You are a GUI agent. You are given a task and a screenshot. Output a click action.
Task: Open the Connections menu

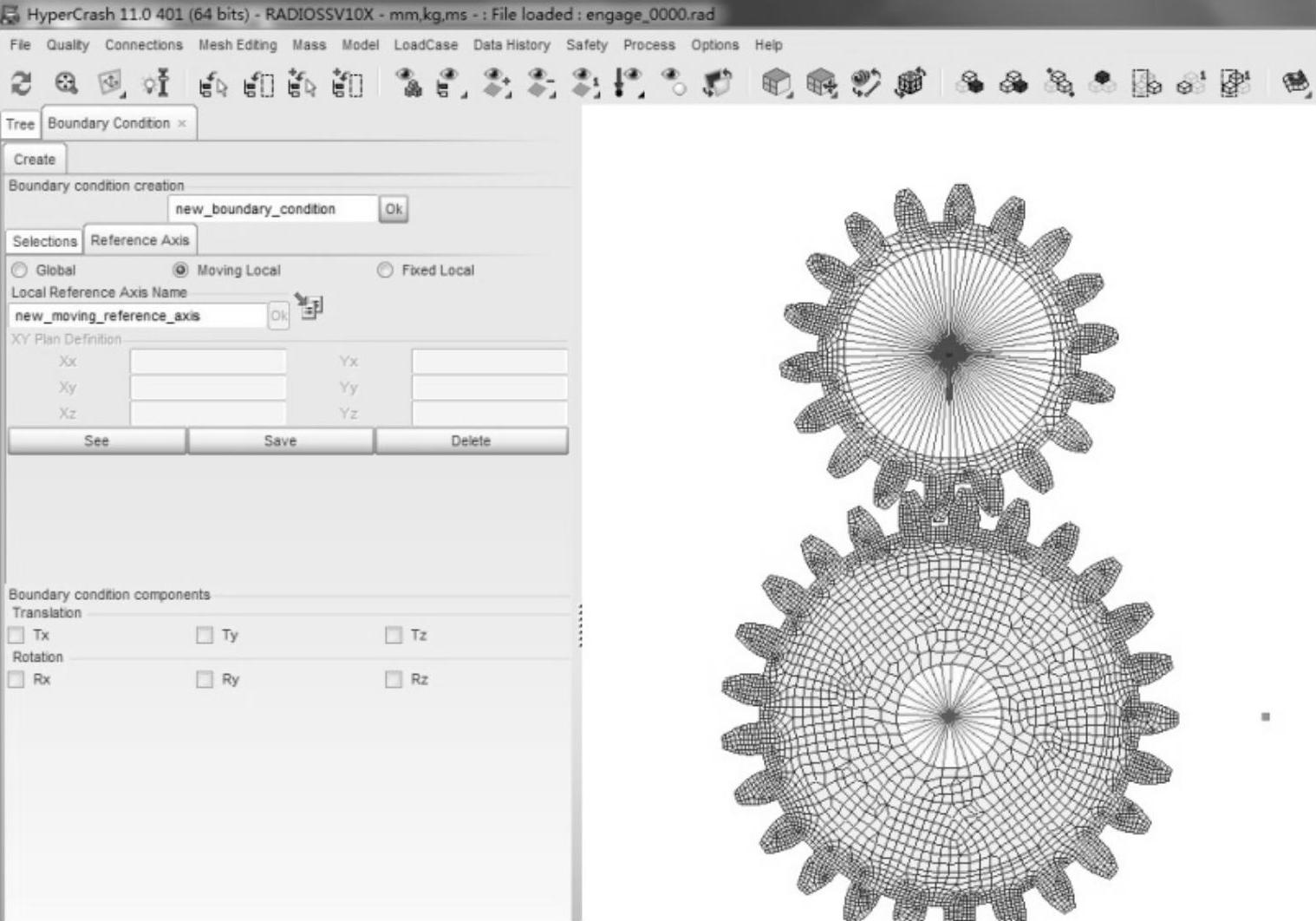click(x=144, y=45)
